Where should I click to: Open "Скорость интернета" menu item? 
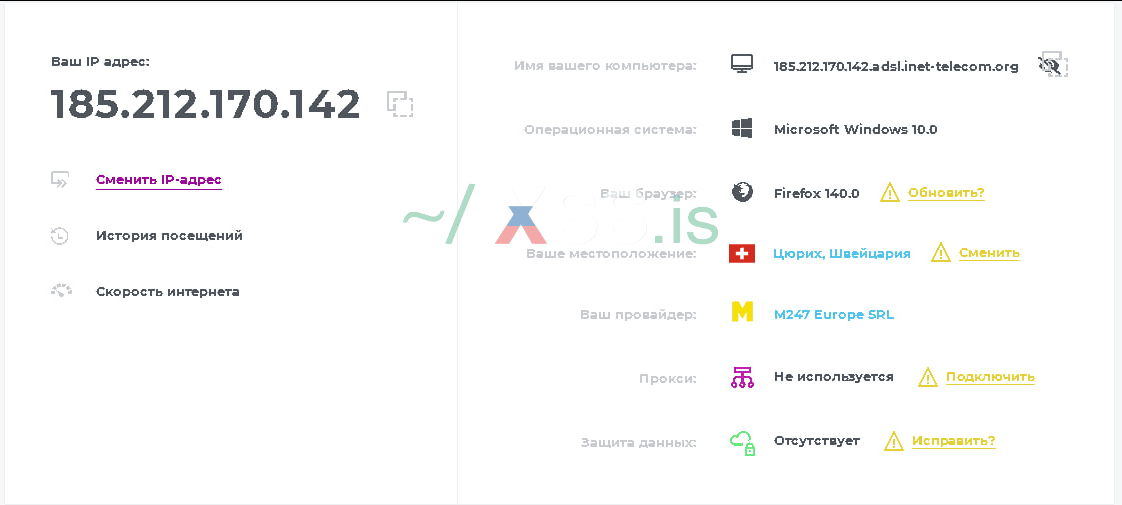pos(167,292)
